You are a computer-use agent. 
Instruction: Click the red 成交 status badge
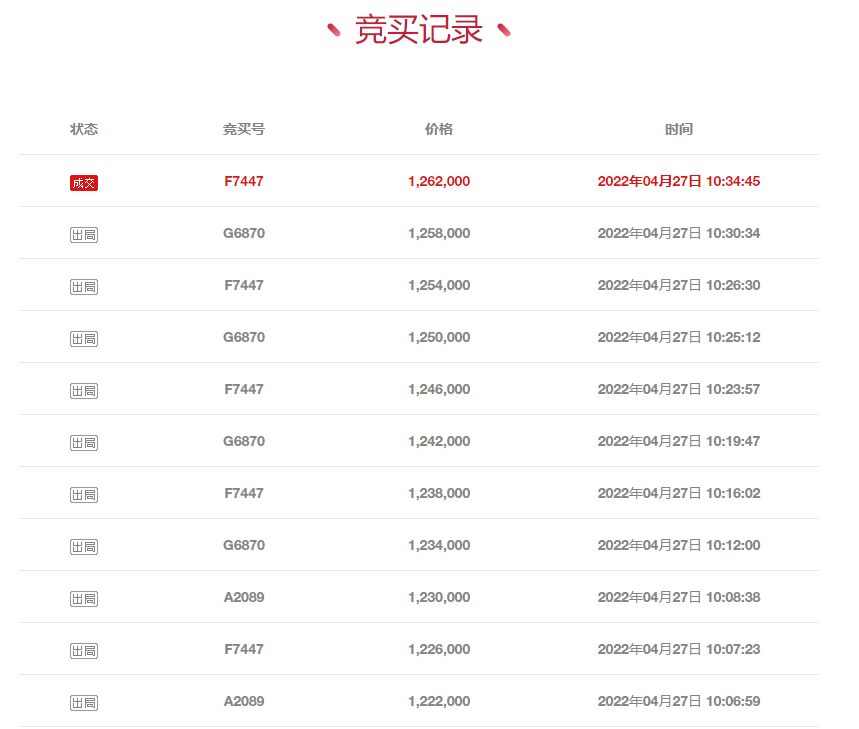tap(84, 183)
